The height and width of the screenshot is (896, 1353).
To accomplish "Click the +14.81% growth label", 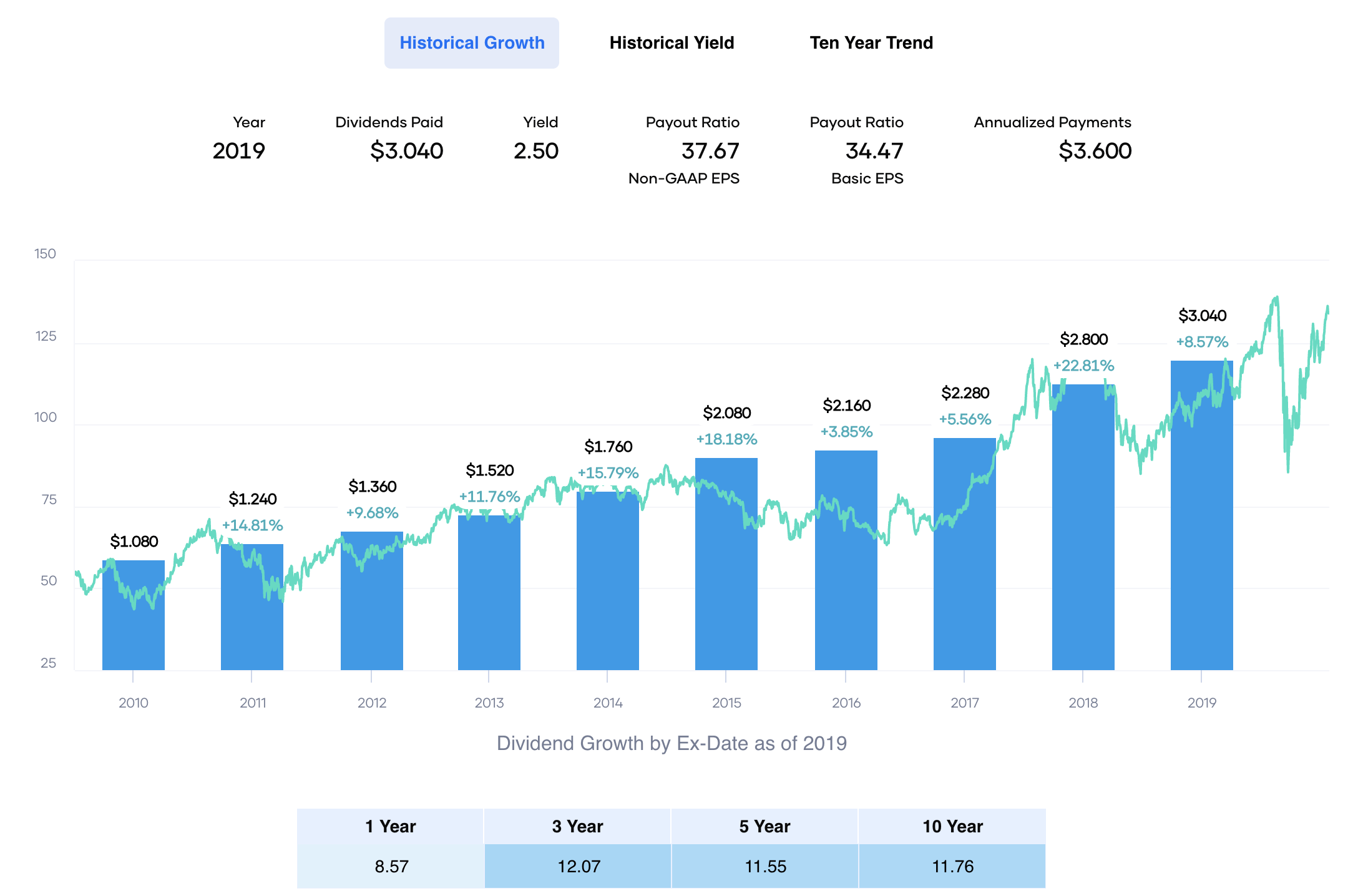I will 253,525.
